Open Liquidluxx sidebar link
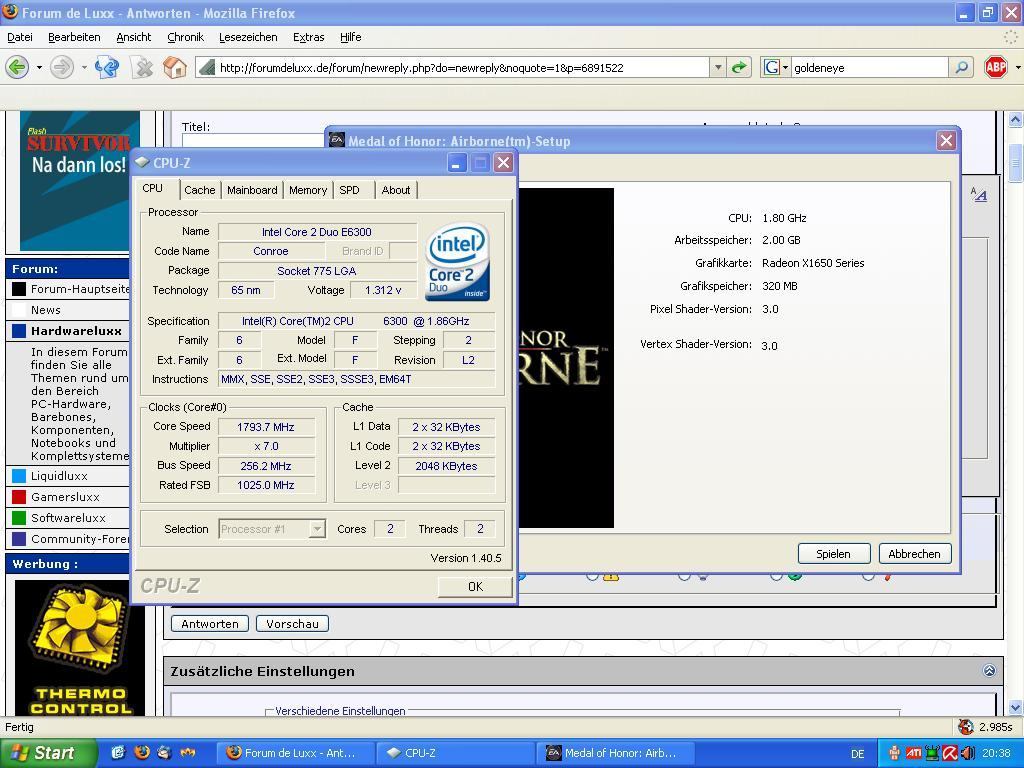Screen dimensions: 1024x768 click(59, 475)
